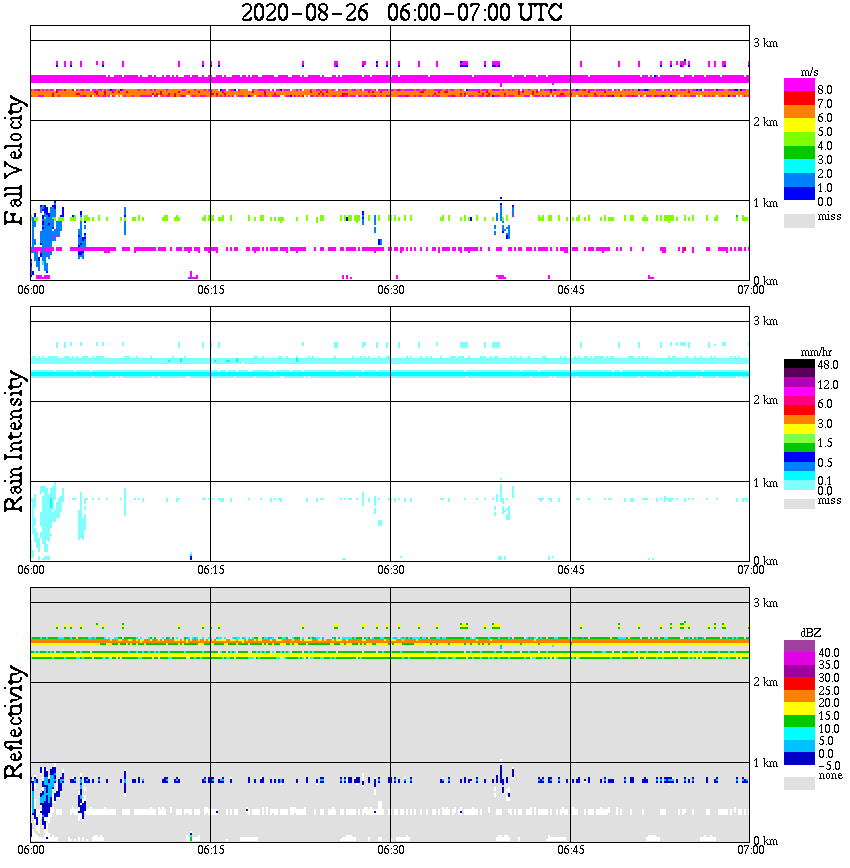Click the '3 km' label on the Fall Velocity plot
Screen dimensions: 850x868
(766, 43)
